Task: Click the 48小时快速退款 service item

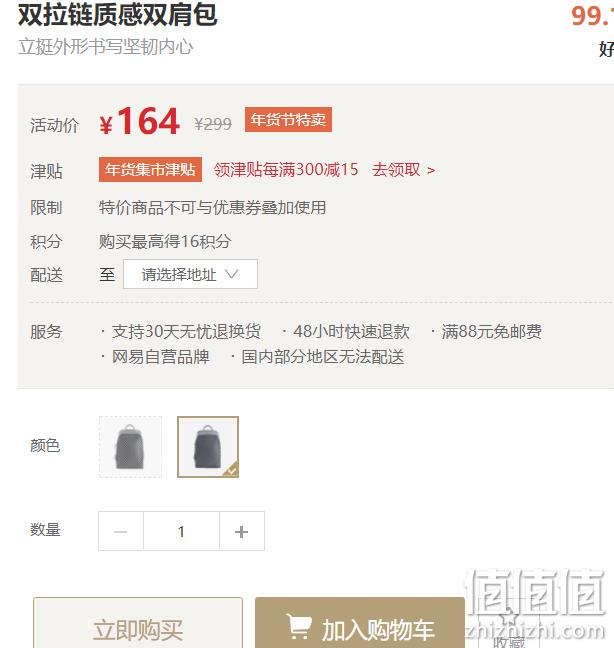Action: (351, 331)
